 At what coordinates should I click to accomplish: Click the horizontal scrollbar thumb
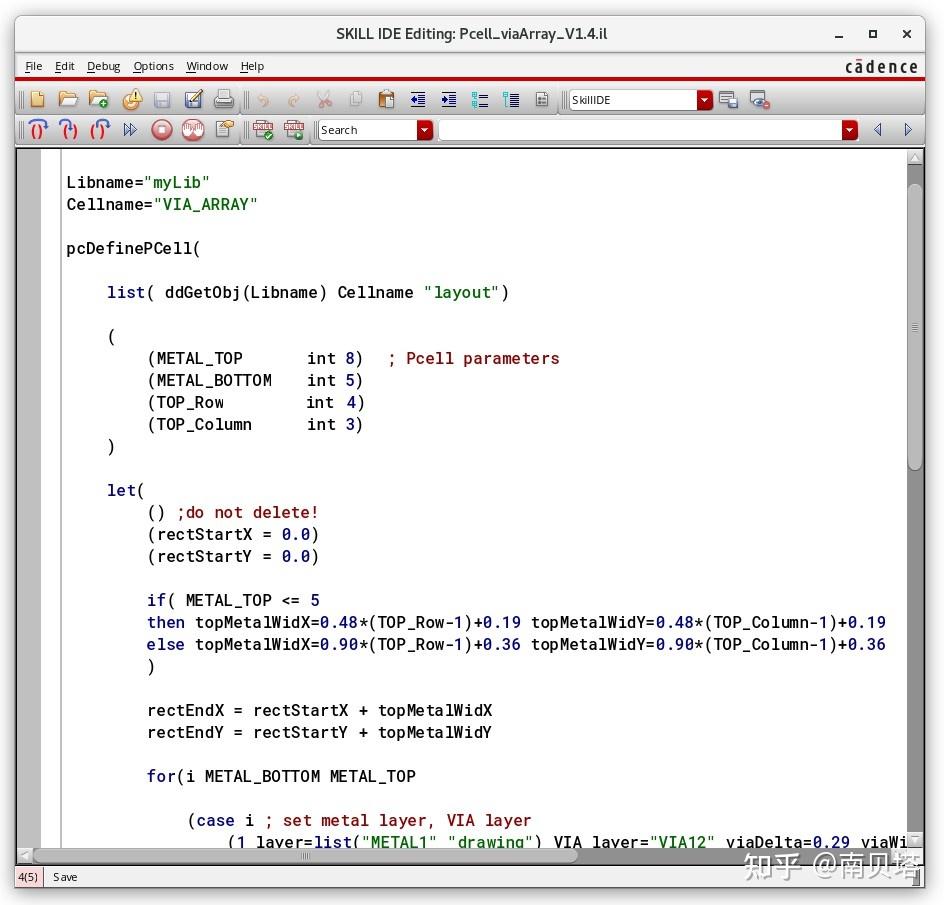[305, 856]
